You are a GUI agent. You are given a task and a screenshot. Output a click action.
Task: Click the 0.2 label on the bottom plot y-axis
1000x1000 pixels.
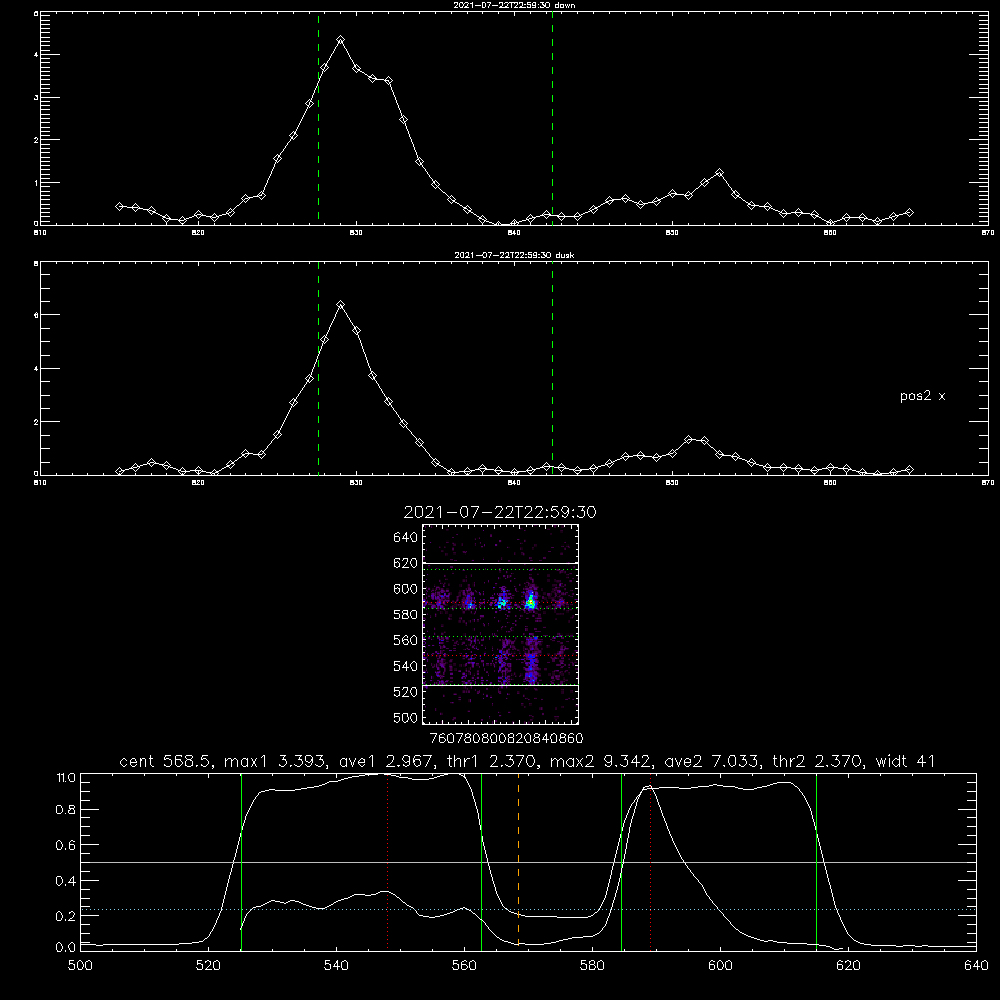point(66,916)
